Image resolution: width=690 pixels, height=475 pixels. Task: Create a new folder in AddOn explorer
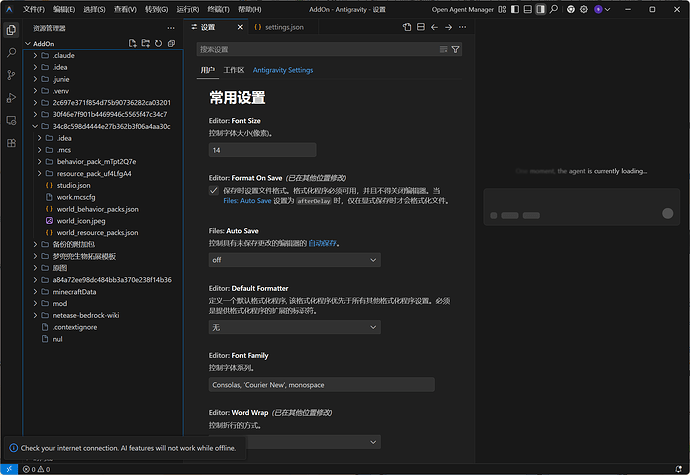pos(146,43)
